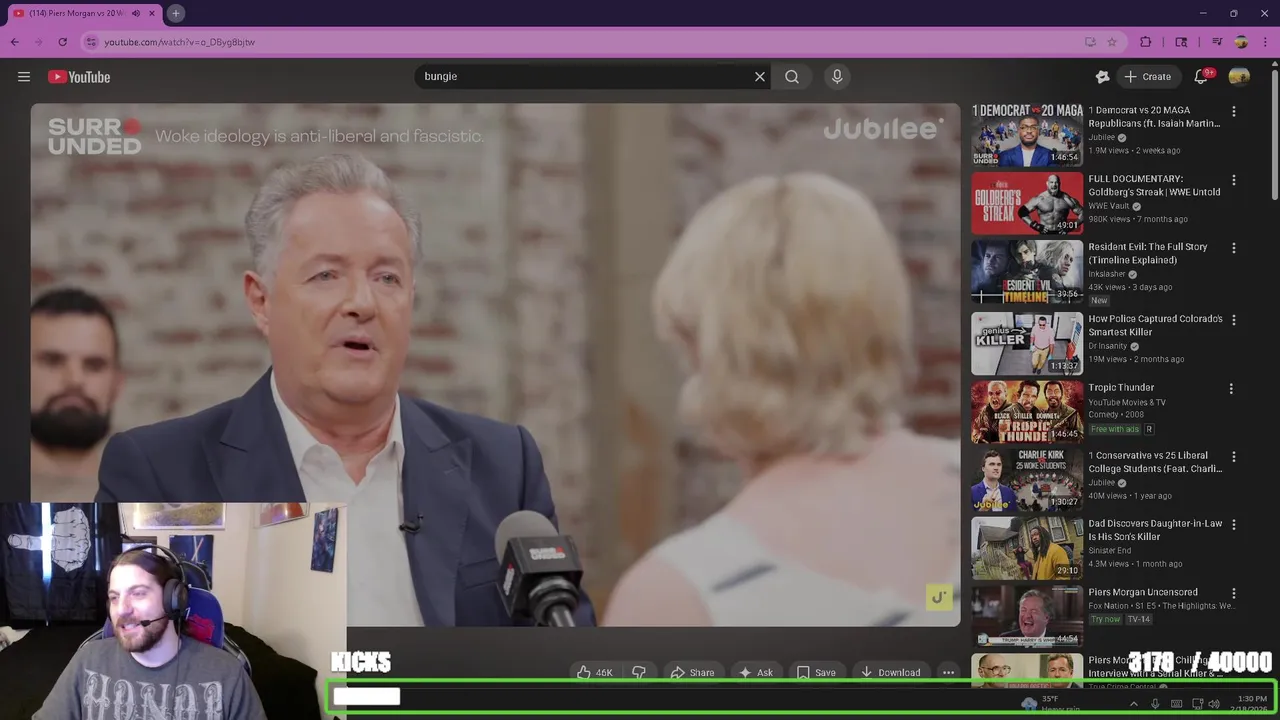Image resolution: width=1280 pixels, height=720 pixels.
Task: Open options for Goldberg's Streak video
Action: tap(1233, 181)
